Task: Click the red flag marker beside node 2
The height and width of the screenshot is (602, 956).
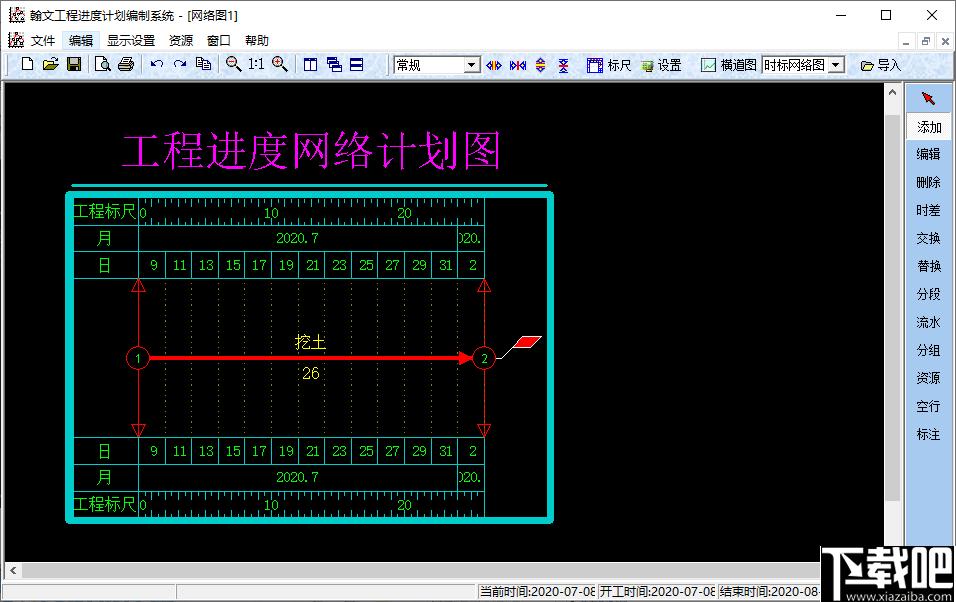Action: pyautogui.click(x=527, y=342)
